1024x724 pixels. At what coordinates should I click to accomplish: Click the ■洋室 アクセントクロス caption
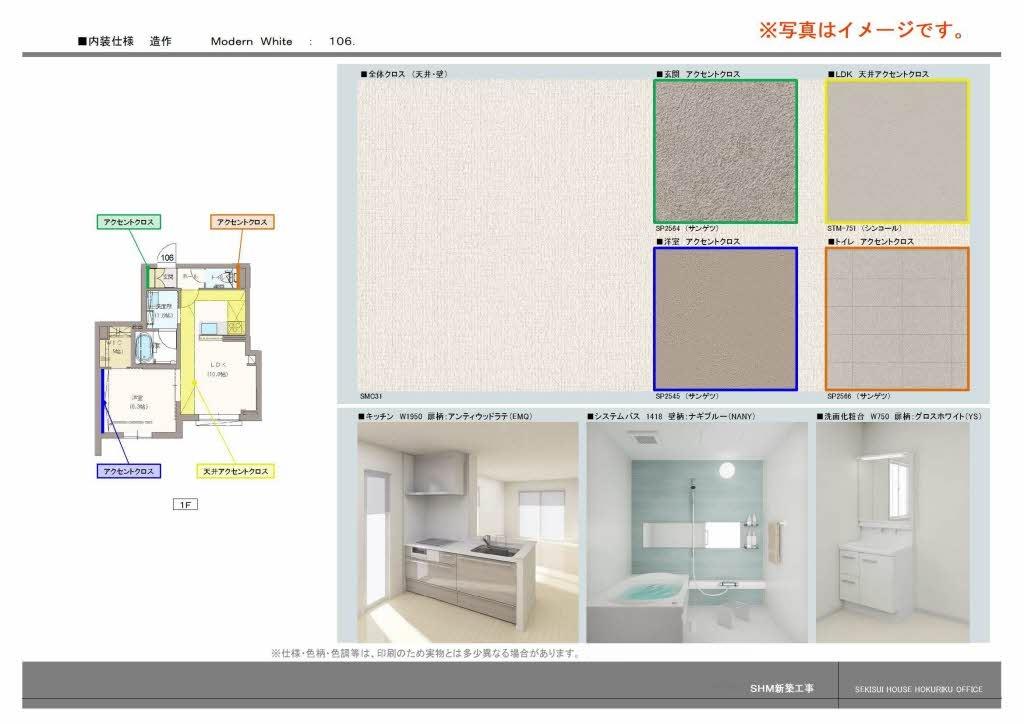698,242
